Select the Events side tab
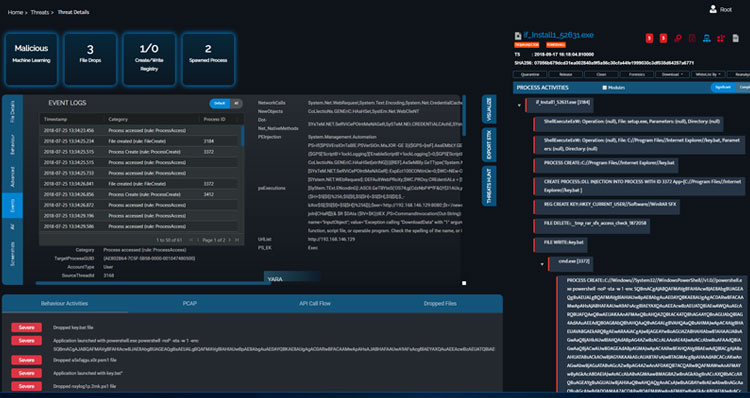750x398 pixels. (x=12, y=206)
